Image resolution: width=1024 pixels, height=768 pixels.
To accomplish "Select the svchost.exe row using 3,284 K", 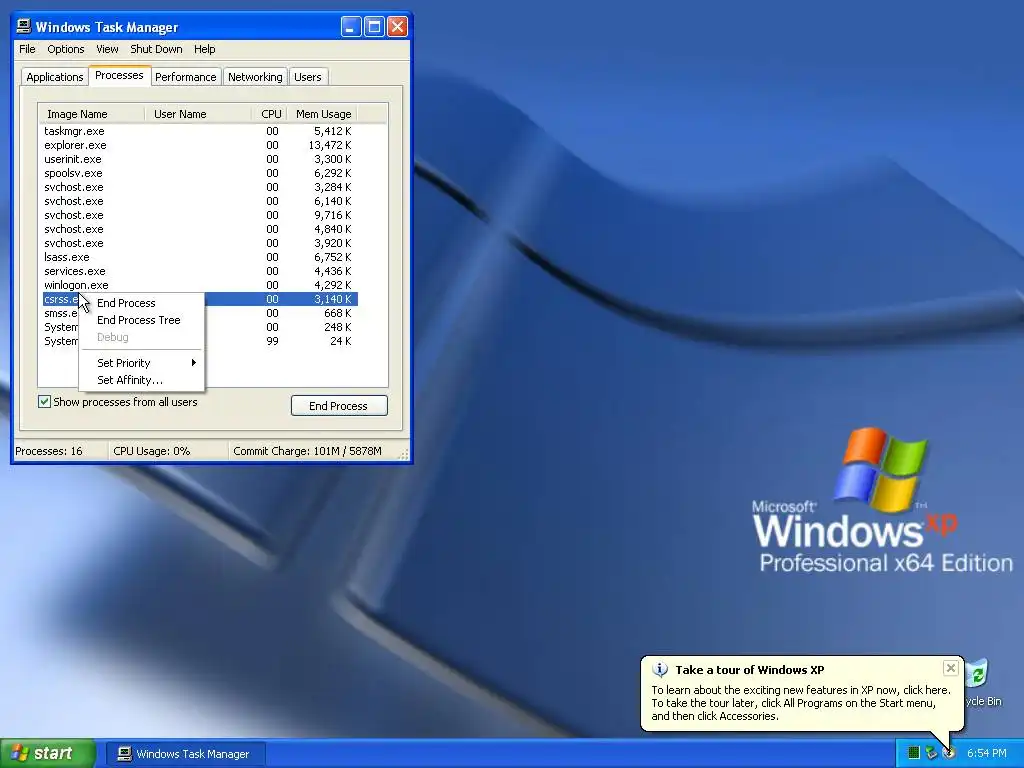I will [198, 187].
